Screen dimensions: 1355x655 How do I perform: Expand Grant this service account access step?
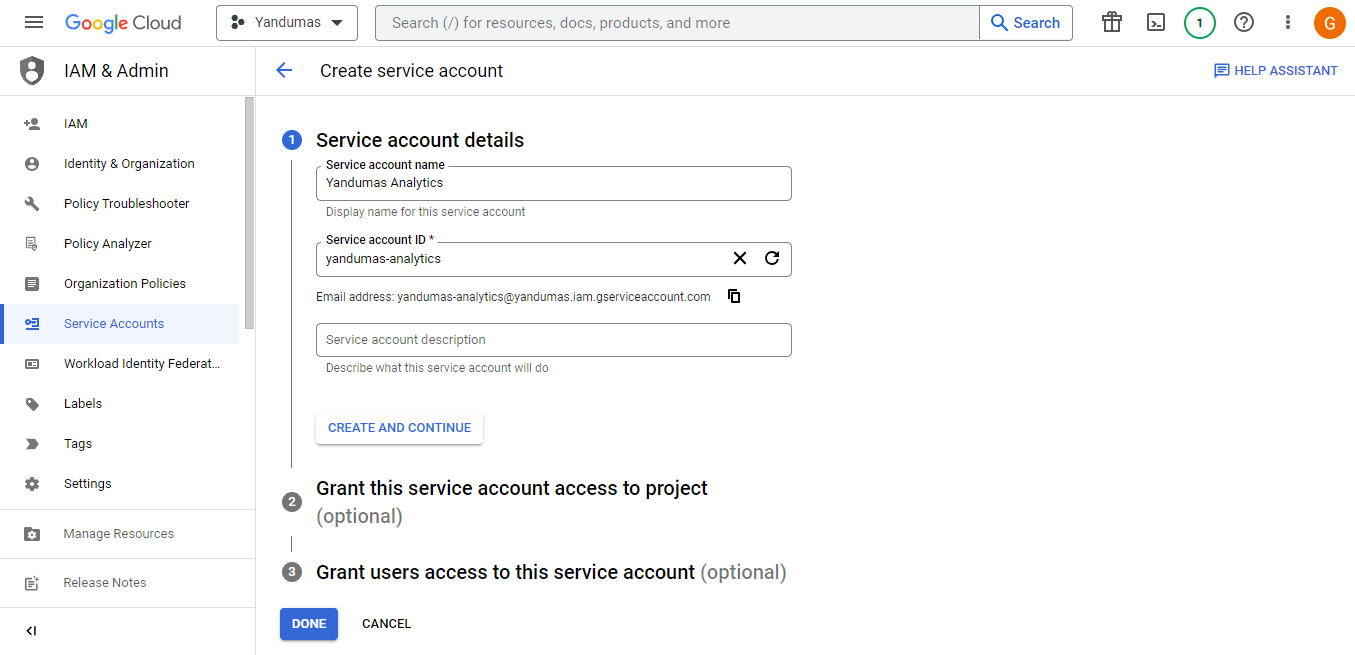(x=511, y=502)
